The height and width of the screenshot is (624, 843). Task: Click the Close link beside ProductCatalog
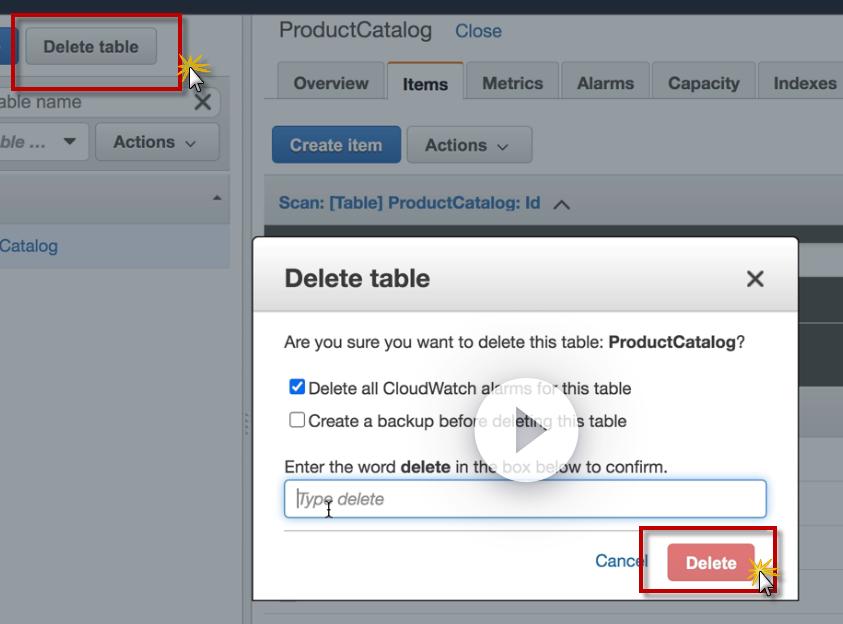point(478,31)
